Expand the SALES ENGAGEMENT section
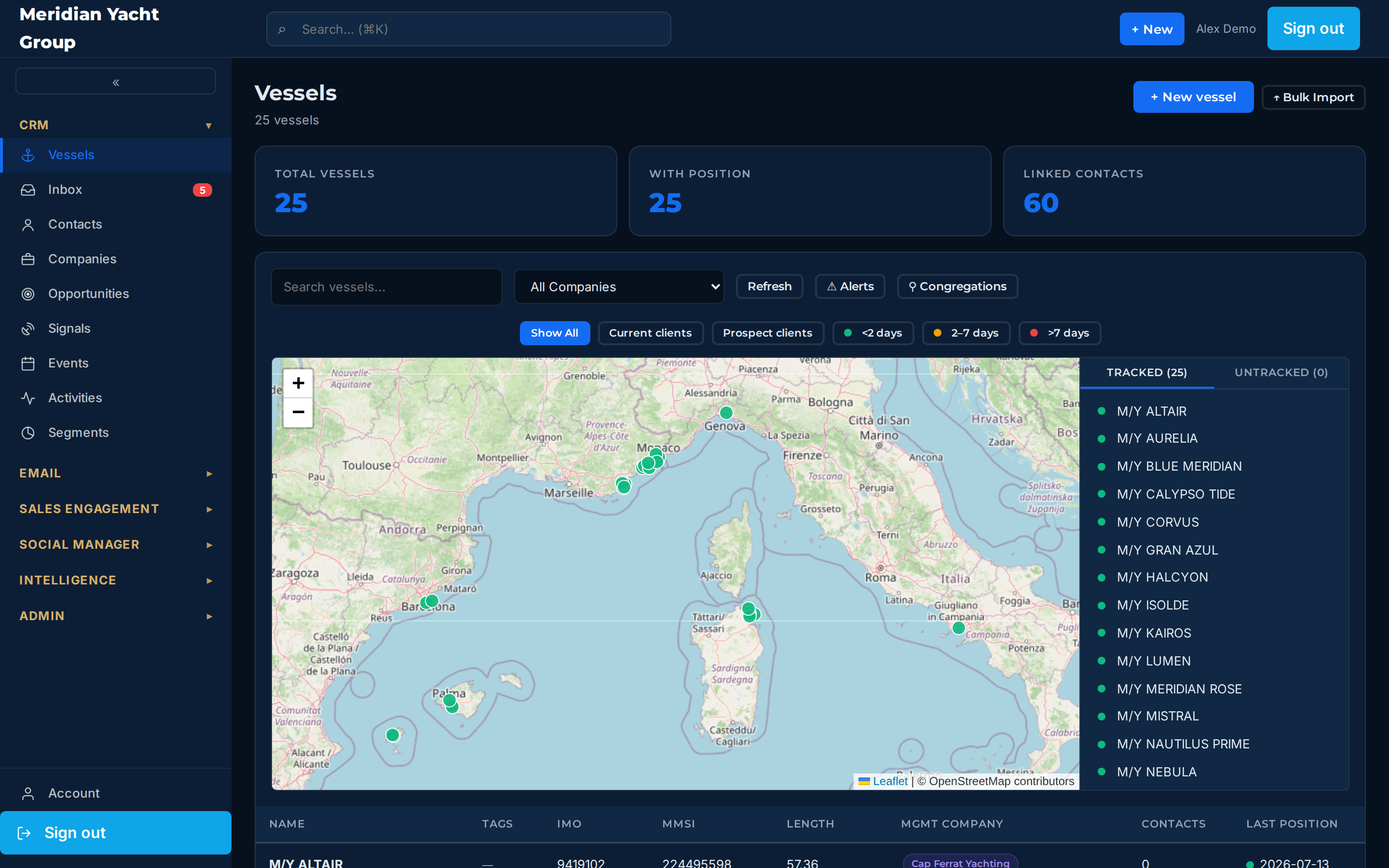The image size is (1389, 868). coord(115,509)
